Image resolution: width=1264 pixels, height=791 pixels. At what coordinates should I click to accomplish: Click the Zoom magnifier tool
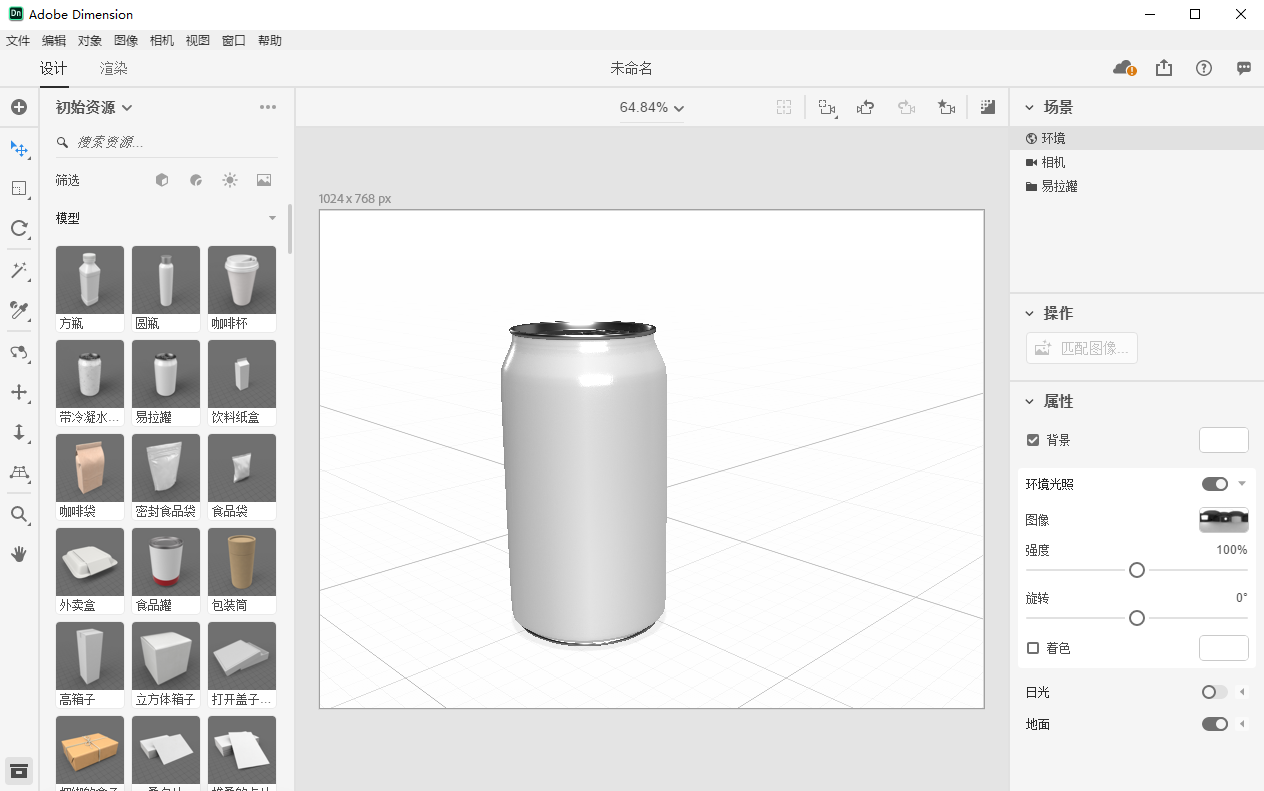(19, 514)
